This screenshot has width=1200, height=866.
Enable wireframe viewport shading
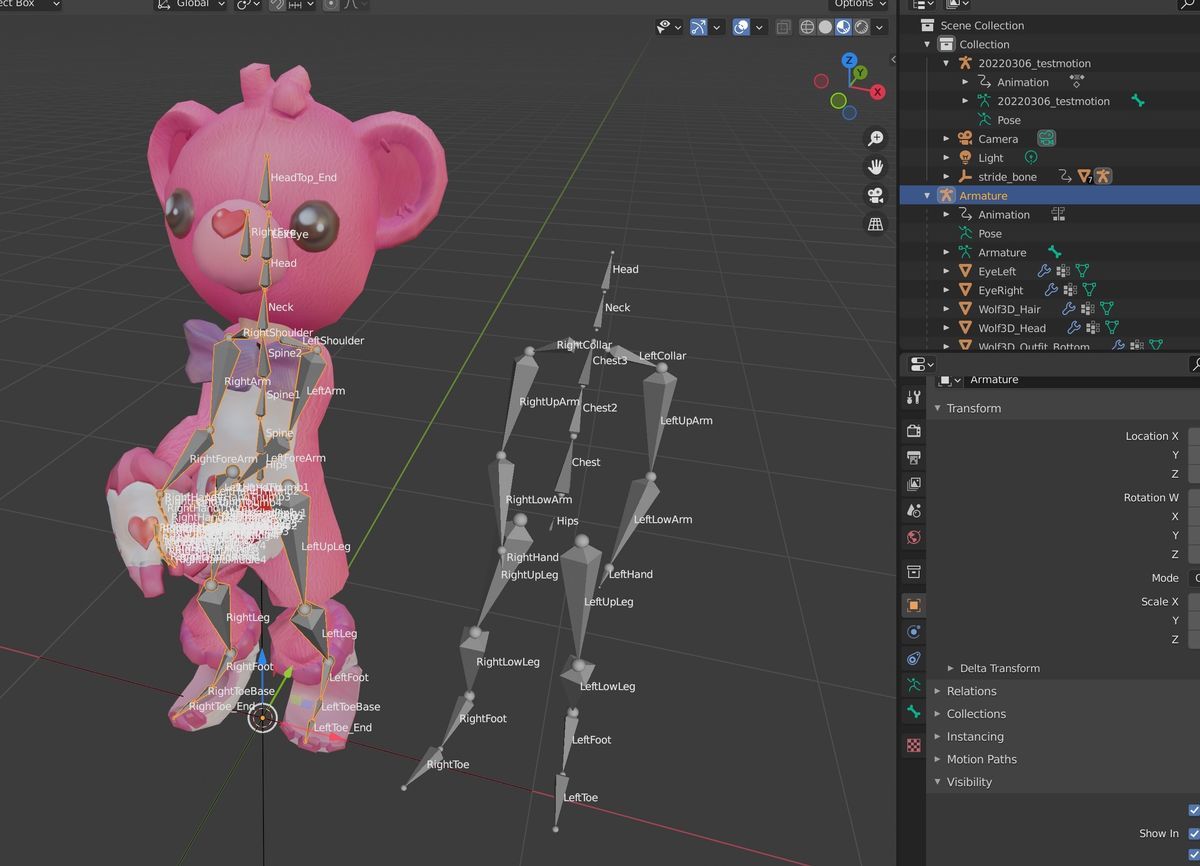(x=806, y=27)
